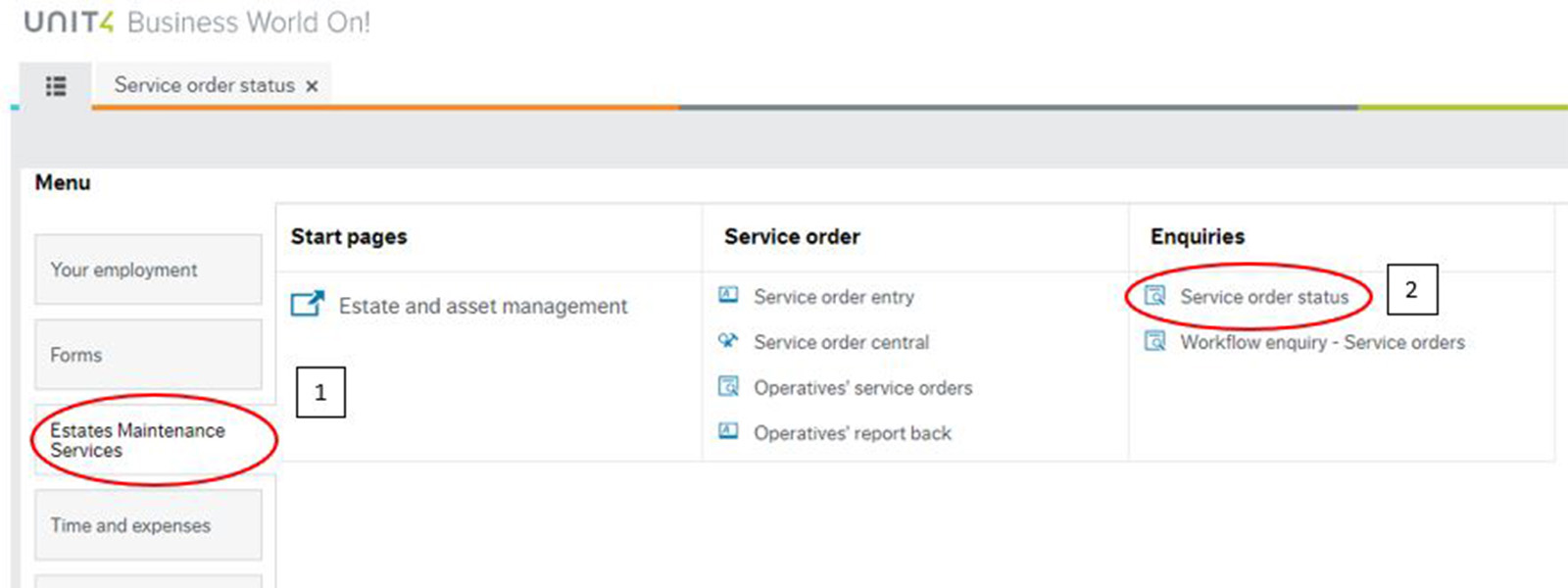Open Workflow enquiry - Service orders link
Screen dimensions: 1568x588
point(1322,342)
